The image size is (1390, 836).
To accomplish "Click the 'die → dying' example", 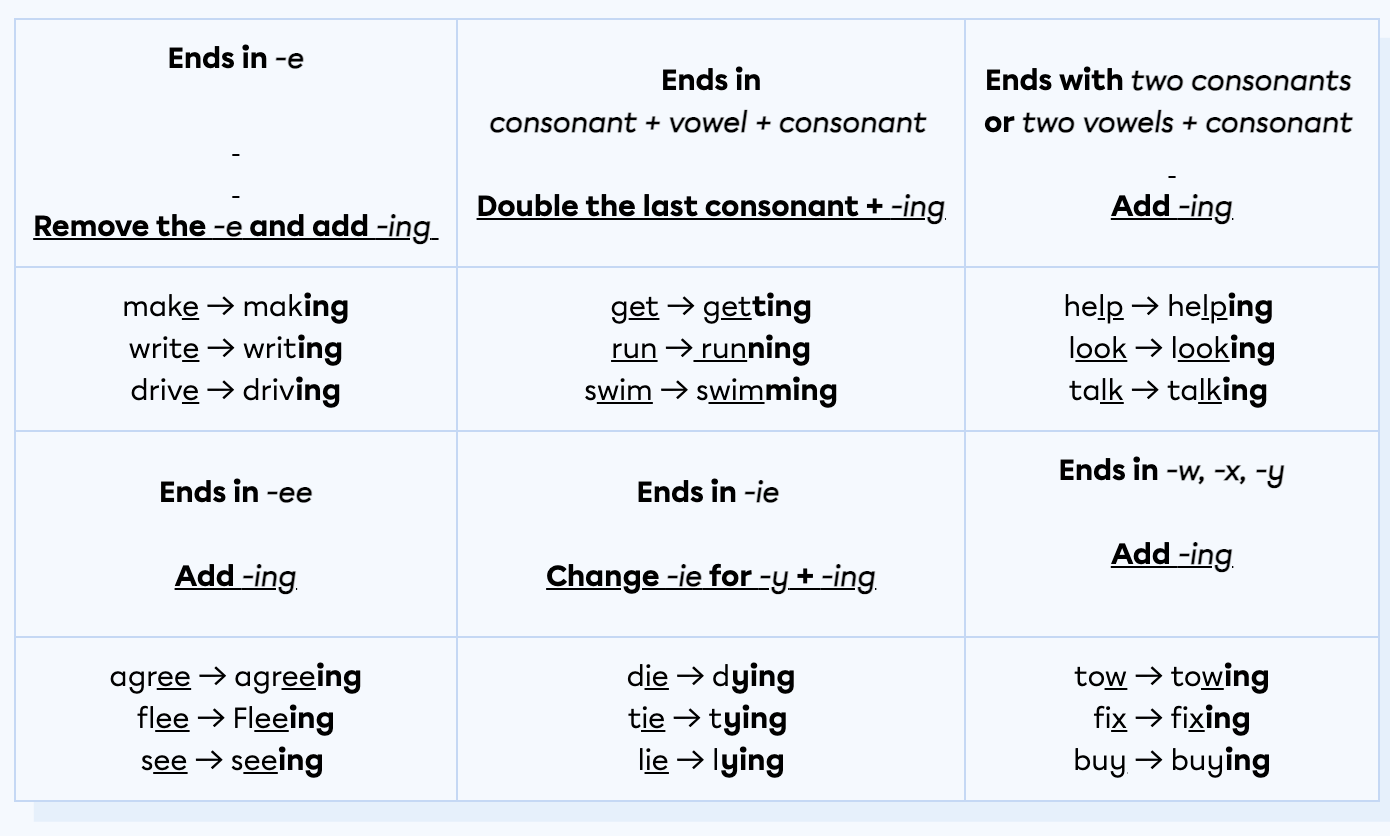I will 710,677.
